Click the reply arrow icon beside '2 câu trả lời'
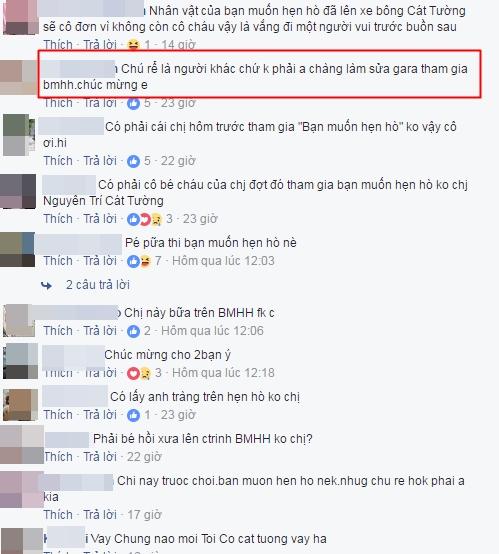Image resolution: width=499 pixels, height=554 pixels. click(46, 285)
